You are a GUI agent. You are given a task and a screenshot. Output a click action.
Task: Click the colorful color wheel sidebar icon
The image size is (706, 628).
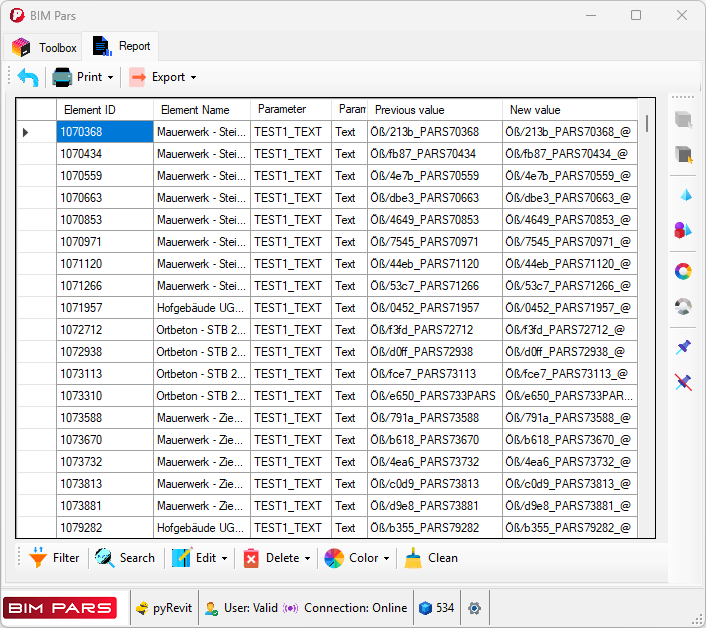(684, 270)
